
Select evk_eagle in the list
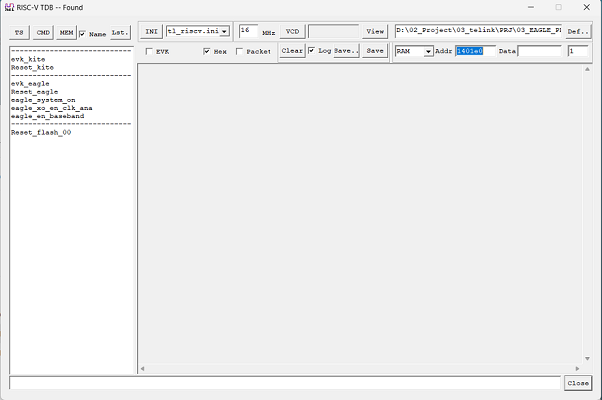[30, 84]
